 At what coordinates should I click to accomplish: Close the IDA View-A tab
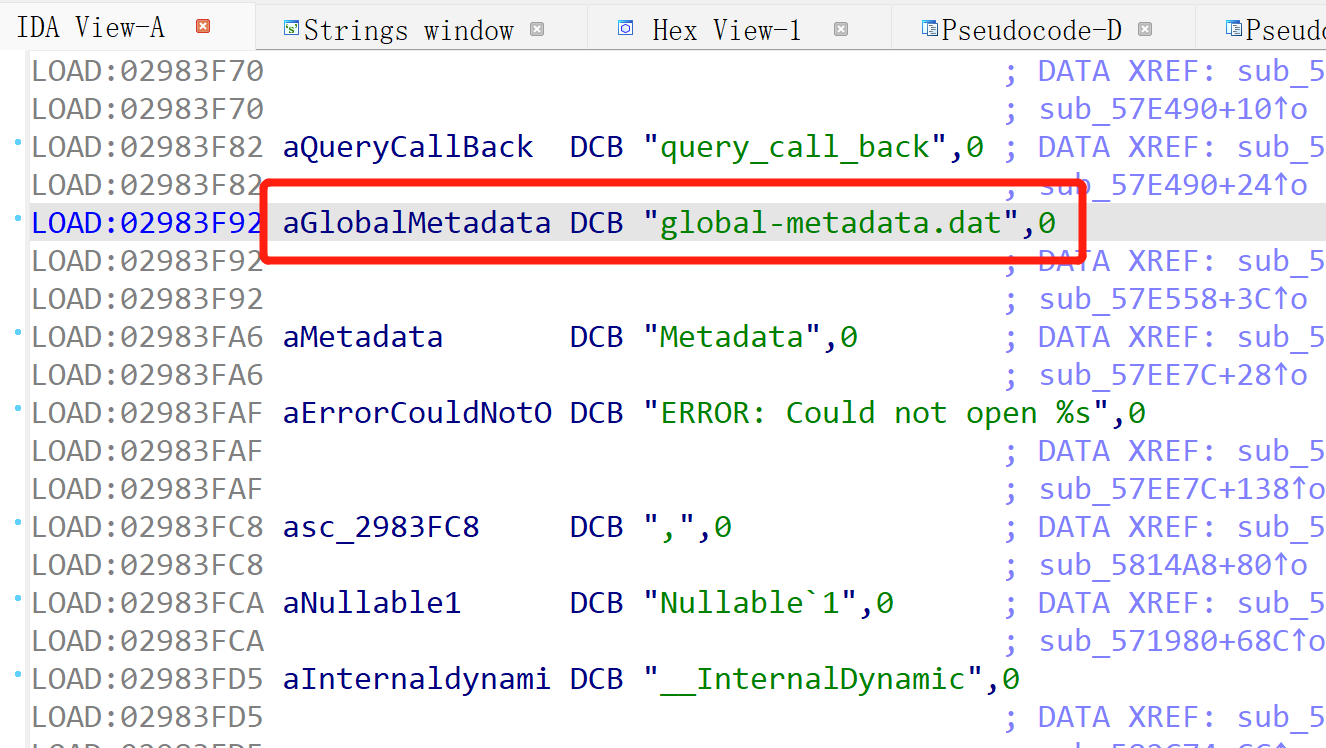pyautogui.click(x=203, y=27)
